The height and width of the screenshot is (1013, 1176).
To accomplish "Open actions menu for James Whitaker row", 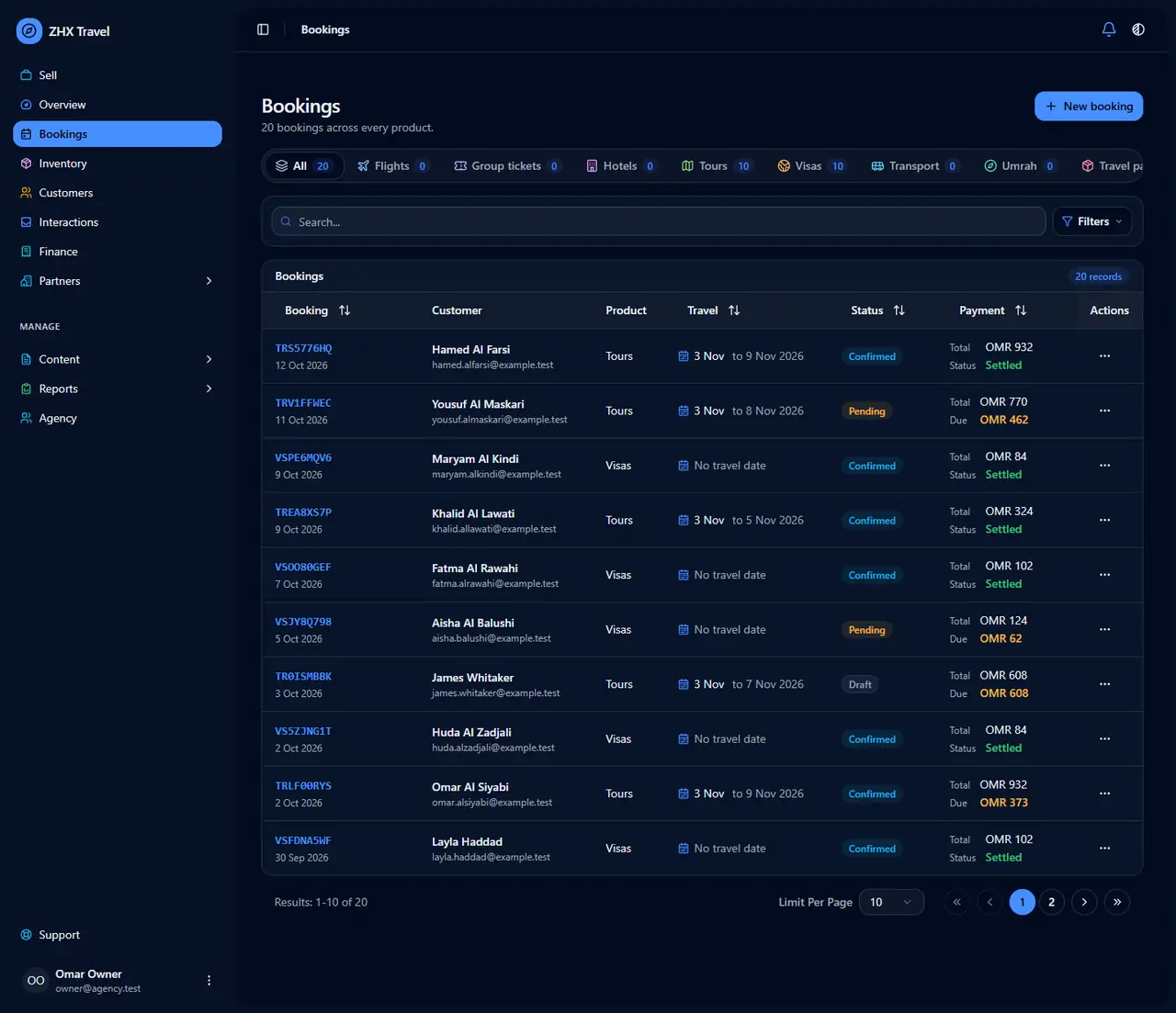I will click(x=1104, y=684).
